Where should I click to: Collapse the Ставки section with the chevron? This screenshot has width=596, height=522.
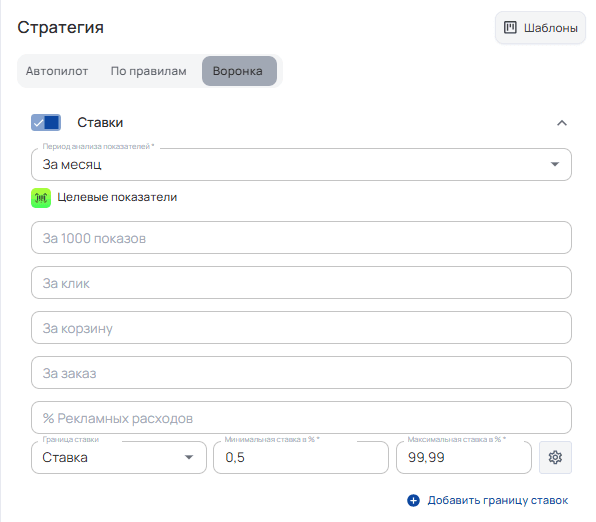pos(562,123)
